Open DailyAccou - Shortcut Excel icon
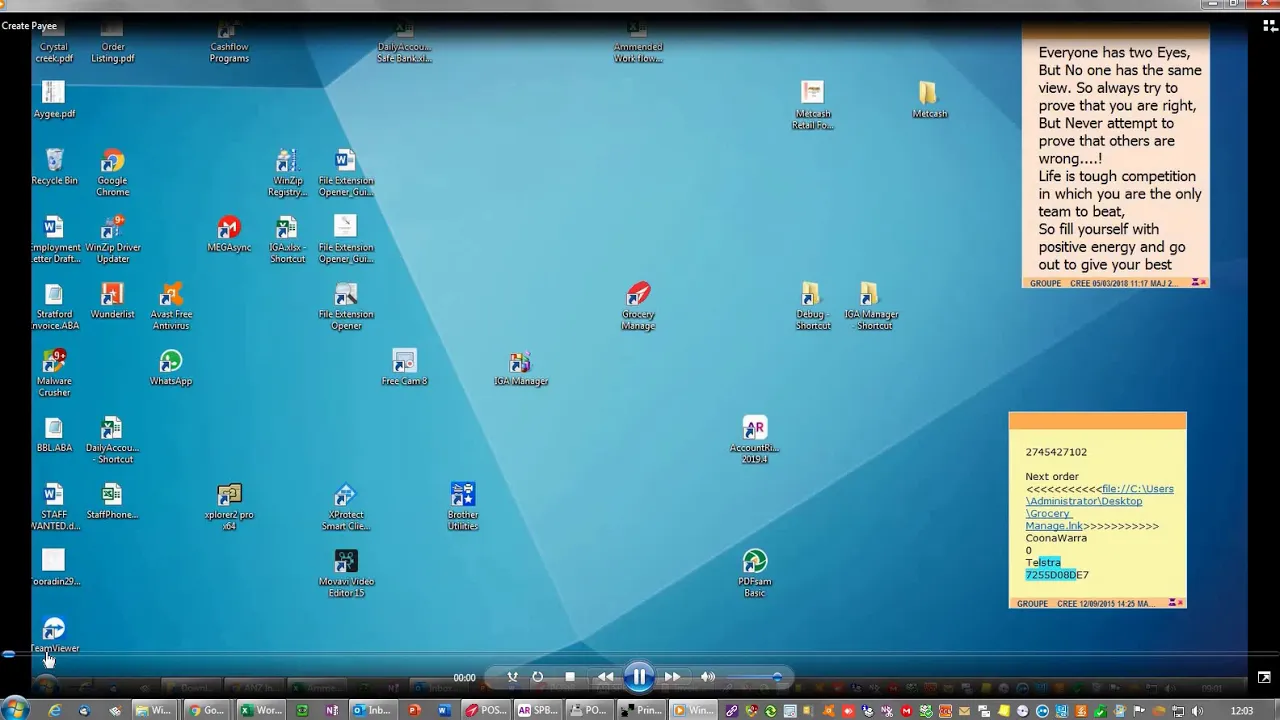 click(x=112, y=440)
